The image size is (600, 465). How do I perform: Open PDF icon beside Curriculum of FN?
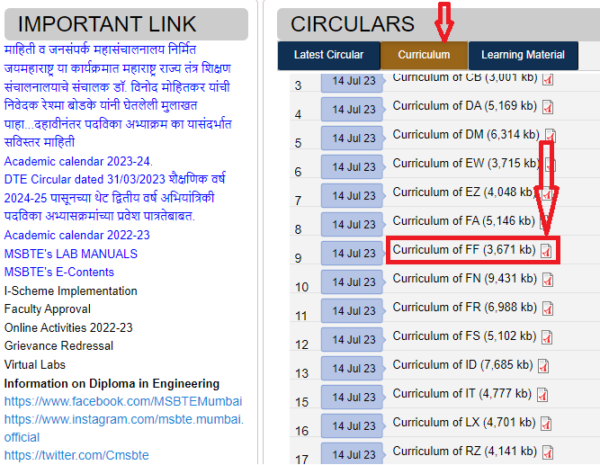click(547, 281)
